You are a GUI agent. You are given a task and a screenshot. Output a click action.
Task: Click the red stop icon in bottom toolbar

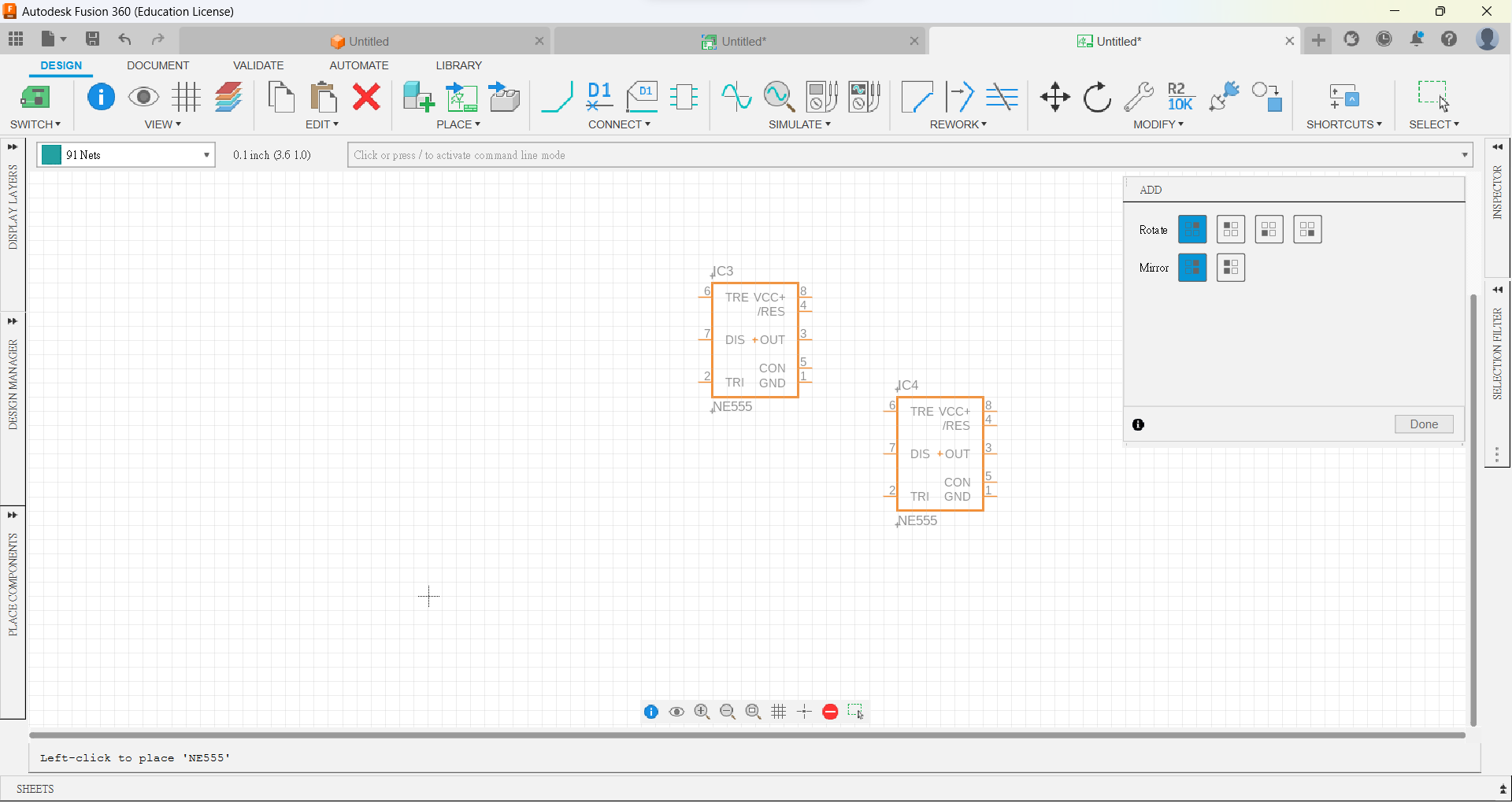830,712
